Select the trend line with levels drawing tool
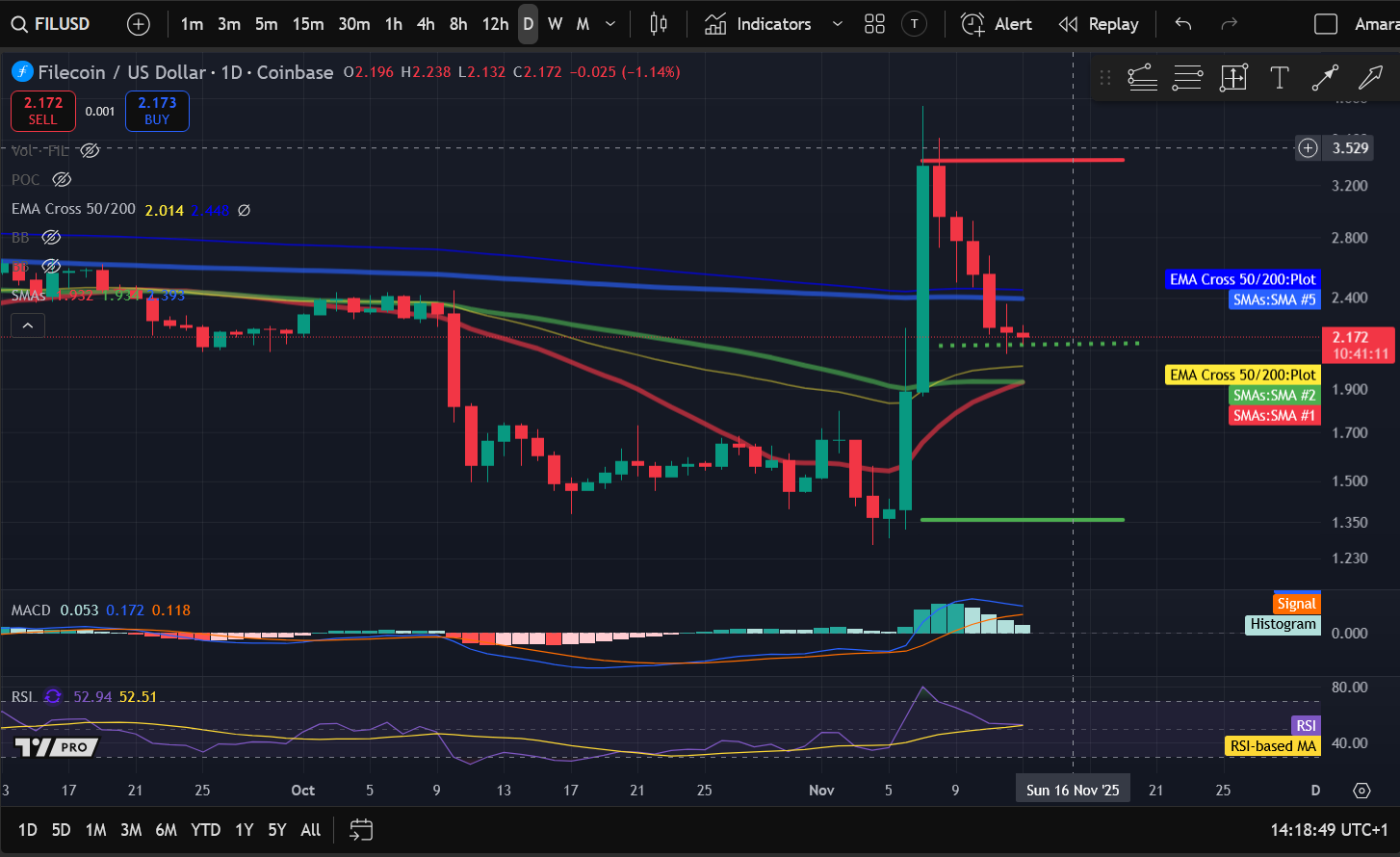1400x857 pixels. tap(1142, 77)
